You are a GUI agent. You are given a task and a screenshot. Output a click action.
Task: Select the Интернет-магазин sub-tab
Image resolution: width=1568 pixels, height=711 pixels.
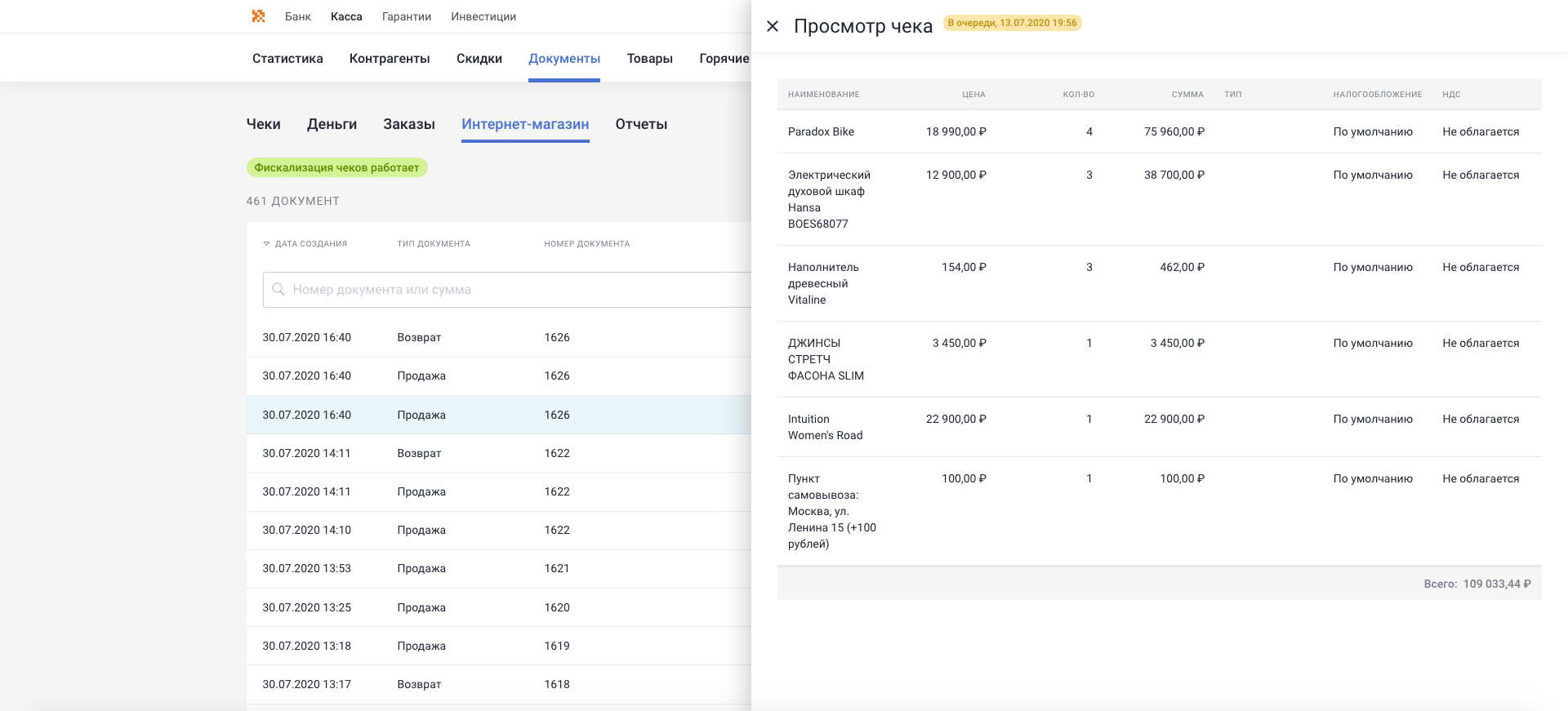coord(525,124)
